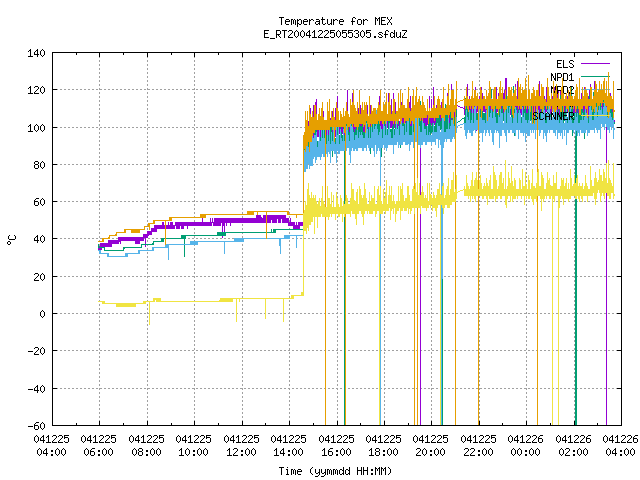Screen dimensions: 640x480
Task: Click the x-axis tick '041226 02:00'
Action: coord(573,446)
